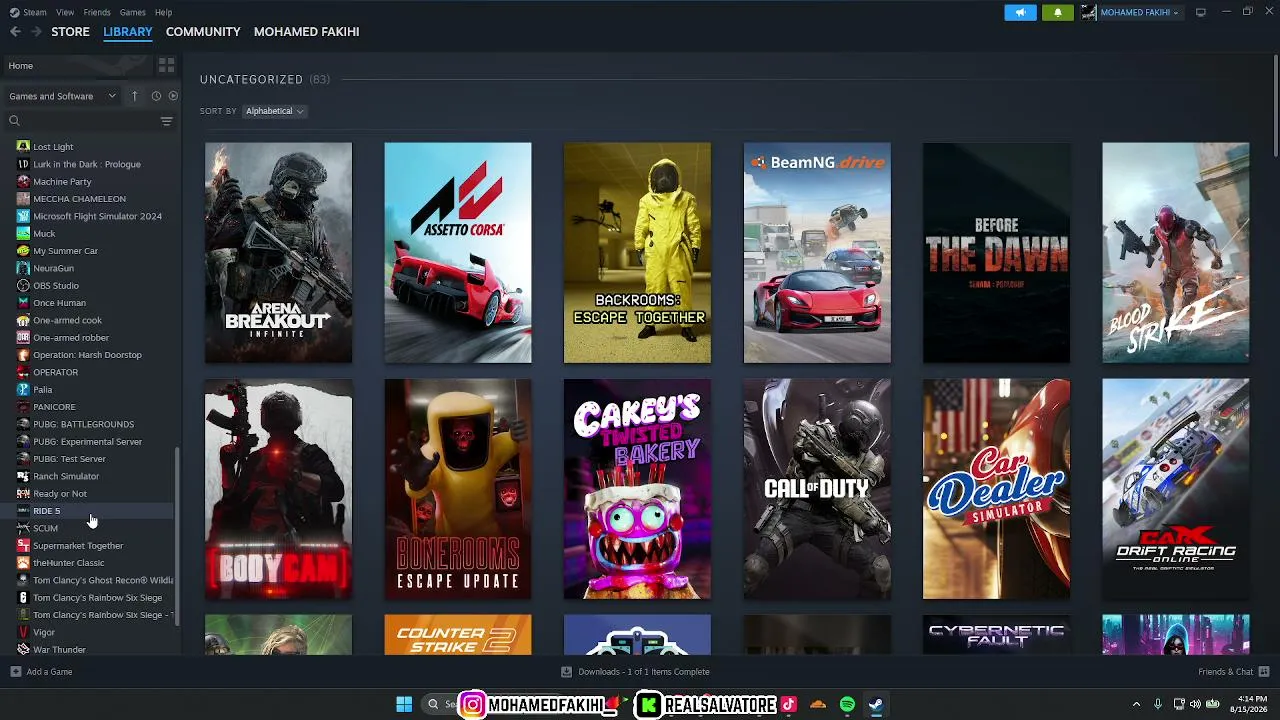Select PUBG: BATTLEGROUNDS in sidebar list
Image resolution: width=1280 pixels, height=720 pixels.
pos(89,424)
